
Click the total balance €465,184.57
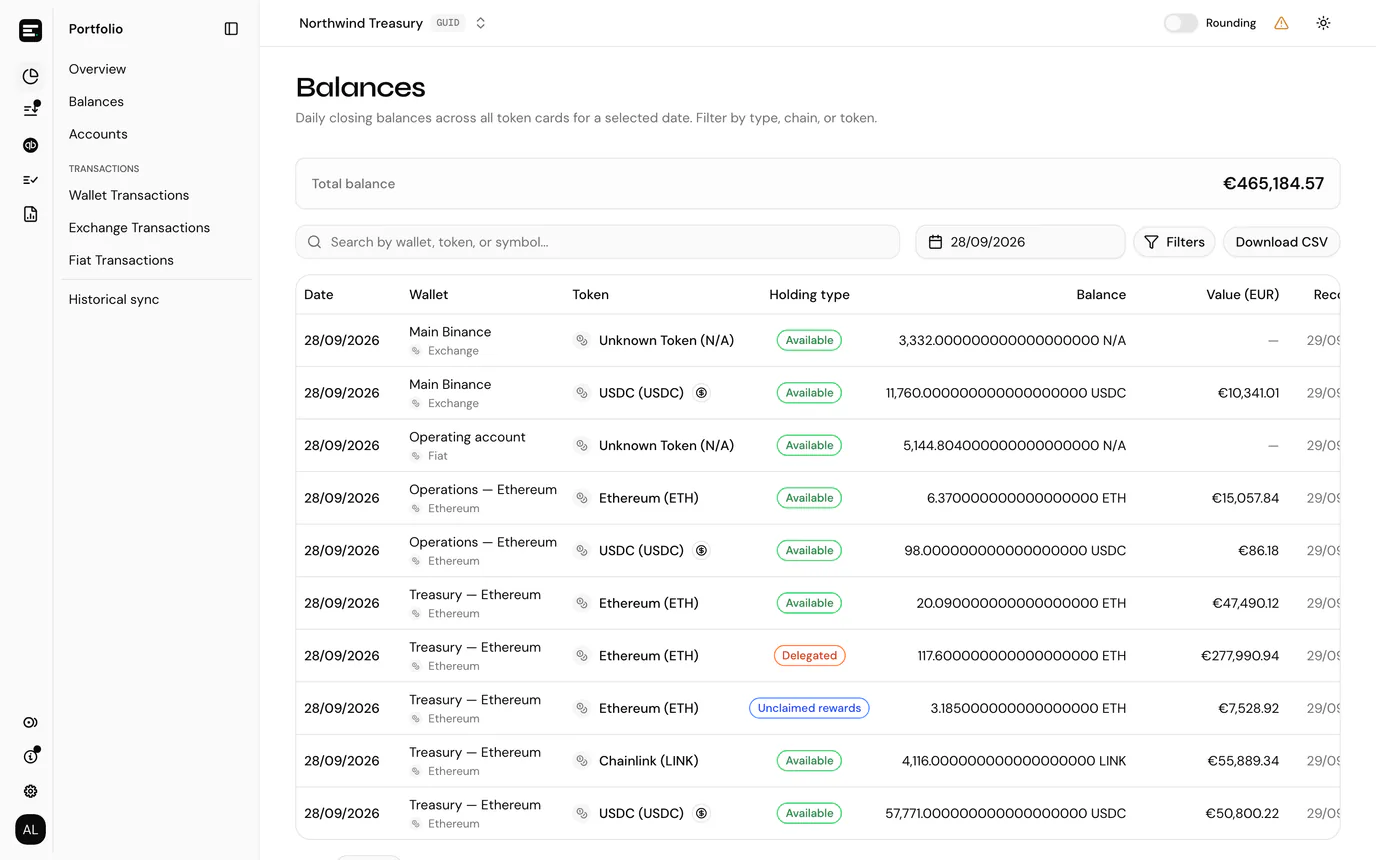[1273, 184]
